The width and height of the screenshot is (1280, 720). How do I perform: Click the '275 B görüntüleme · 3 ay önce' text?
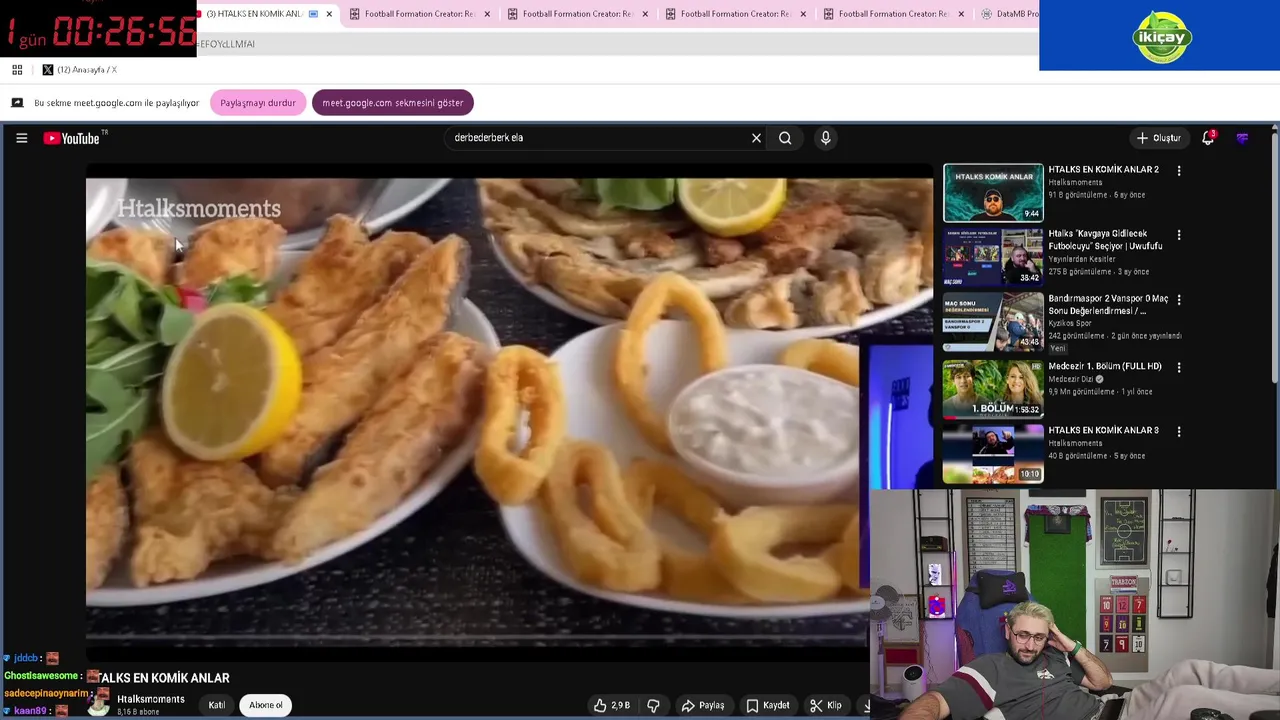coord(1098,272)
